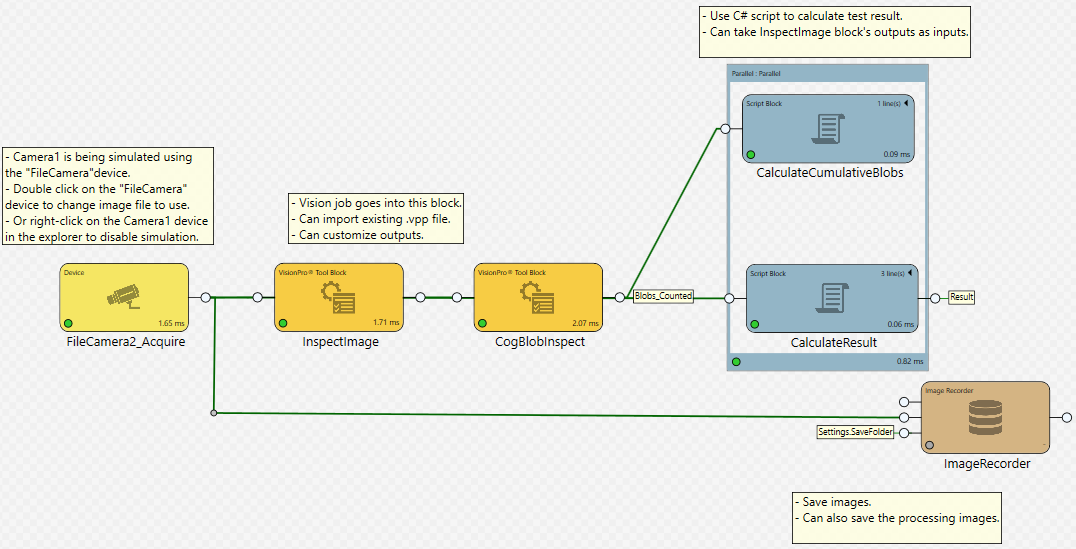
Task: Select the Parallel container header
Action: 827,73
